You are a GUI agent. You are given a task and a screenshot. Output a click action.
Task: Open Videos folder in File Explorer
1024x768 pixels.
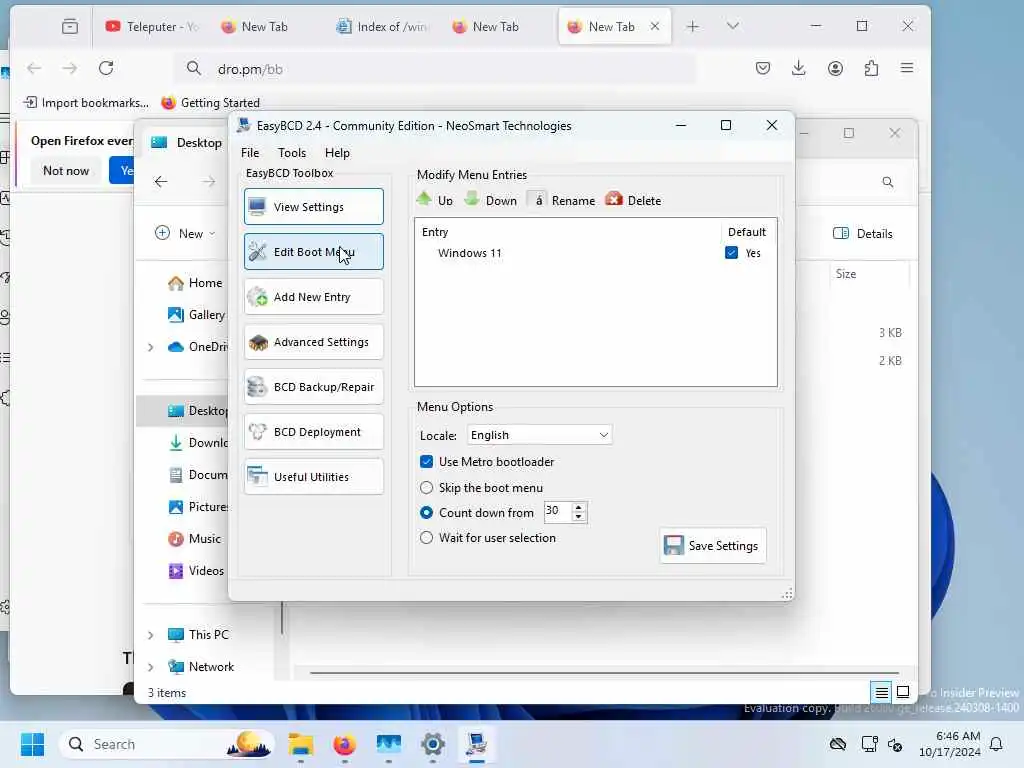coord(196,571)
